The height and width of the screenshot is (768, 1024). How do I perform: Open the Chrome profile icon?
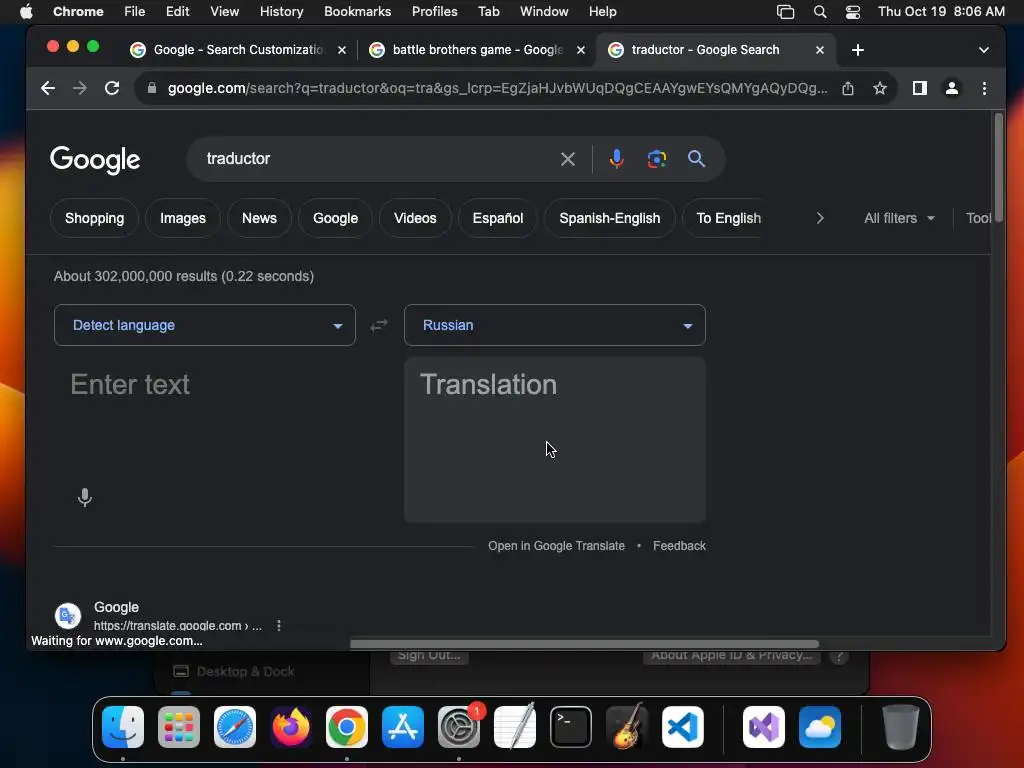(x=952, y=88)
